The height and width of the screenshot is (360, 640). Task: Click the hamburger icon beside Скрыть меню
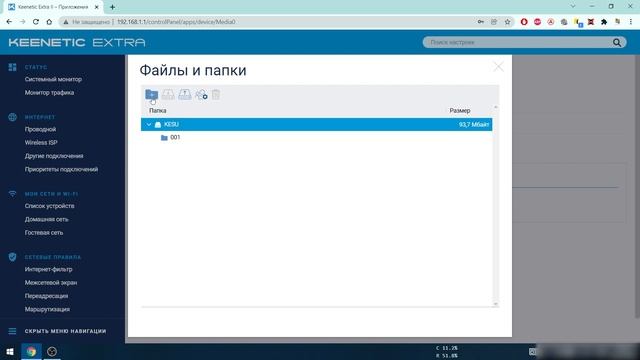[x=12, y=331]
